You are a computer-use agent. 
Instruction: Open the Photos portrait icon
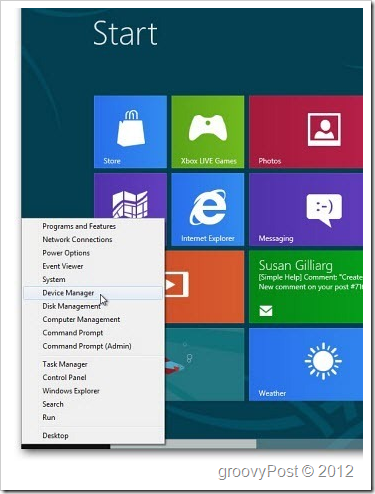[324, 130]
